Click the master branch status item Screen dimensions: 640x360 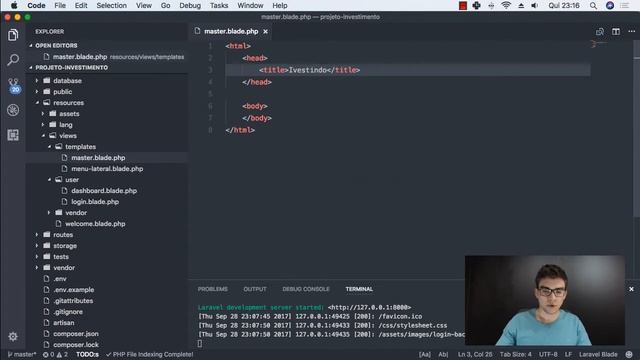(22, 354)
